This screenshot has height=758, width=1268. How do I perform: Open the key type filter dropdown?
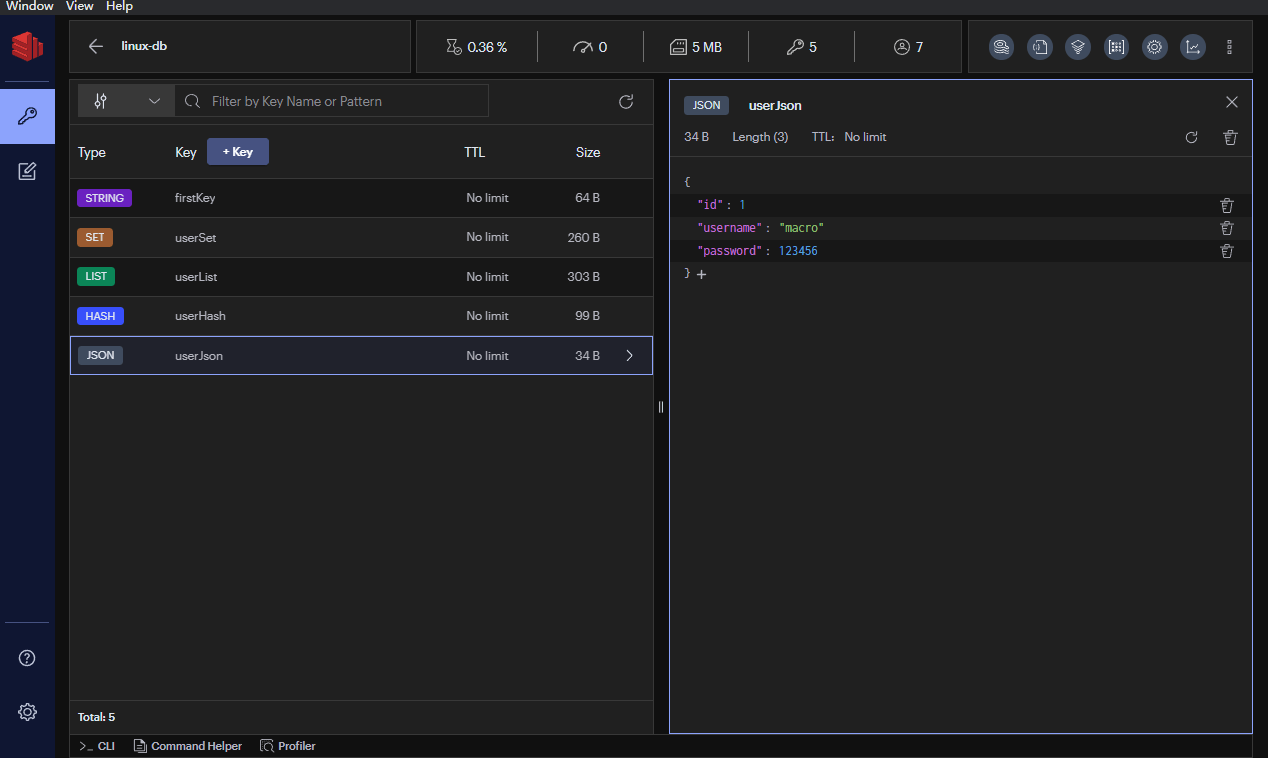127,101
